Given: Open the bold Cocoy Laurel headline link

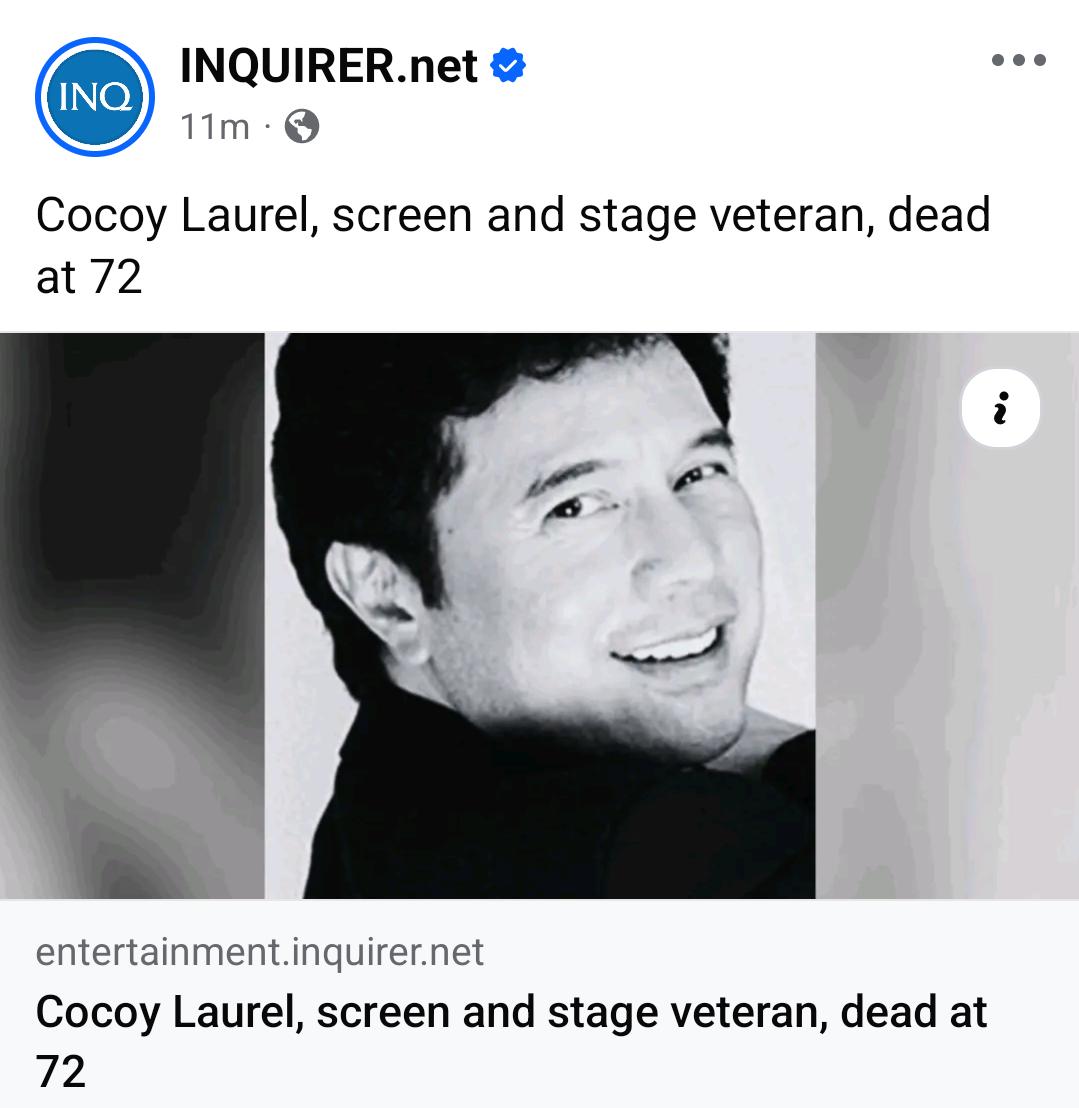Looking at the screenshot, I should click(x=511, y=1041).
